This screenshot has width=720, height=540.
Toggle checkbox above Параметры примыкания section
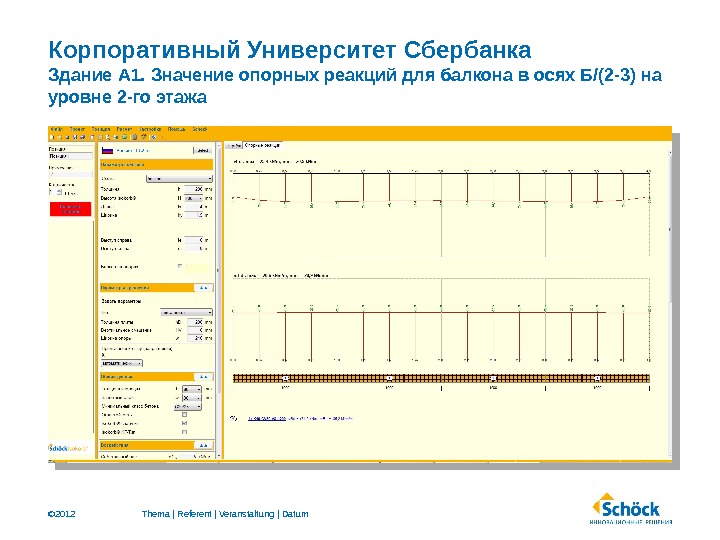(x=180, y=266)
